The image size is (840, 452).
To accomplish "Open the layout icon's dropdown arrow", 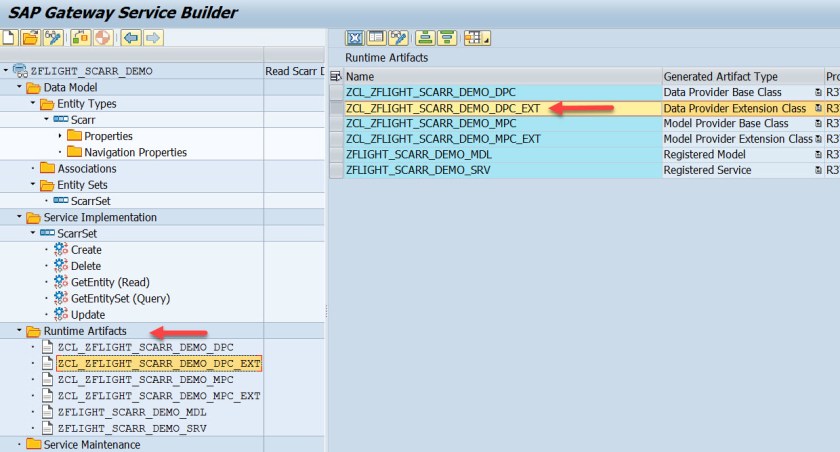I will tap(486, 41).
